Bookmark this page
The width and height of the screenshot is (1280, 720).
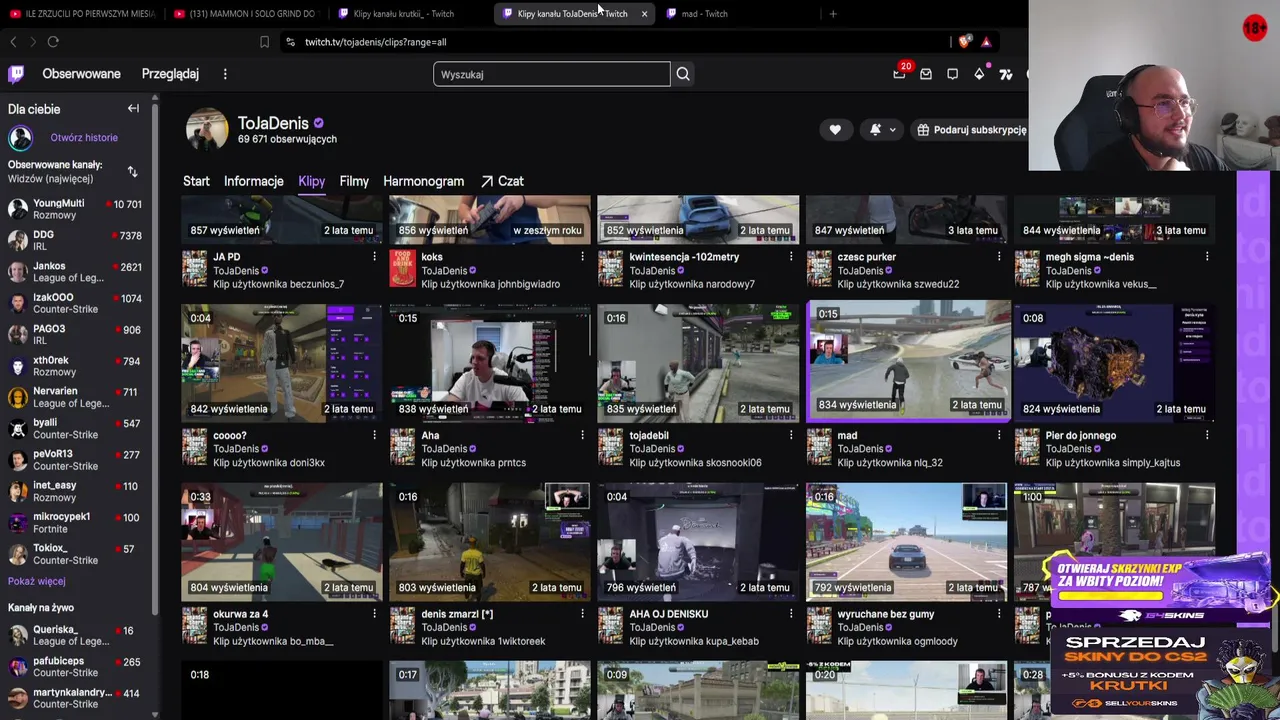(x=264, y=42)
